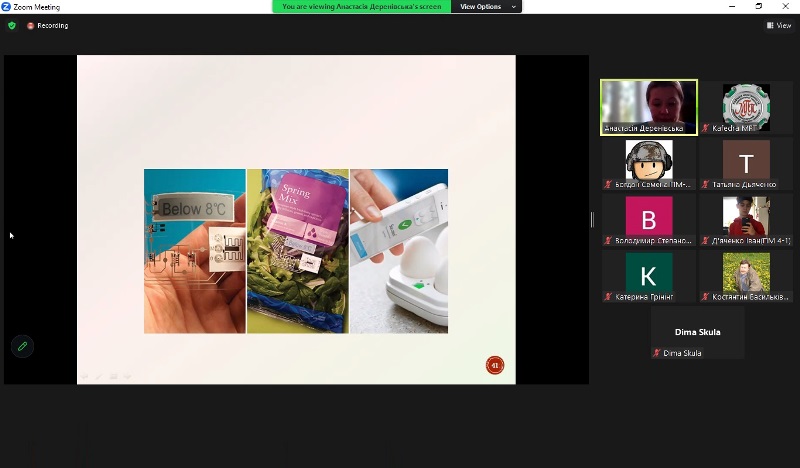This screenshot has width=800, height=468.
Task: Click muted mic icon beside Катерина Грінінг
Action: [x=608, y=297]
